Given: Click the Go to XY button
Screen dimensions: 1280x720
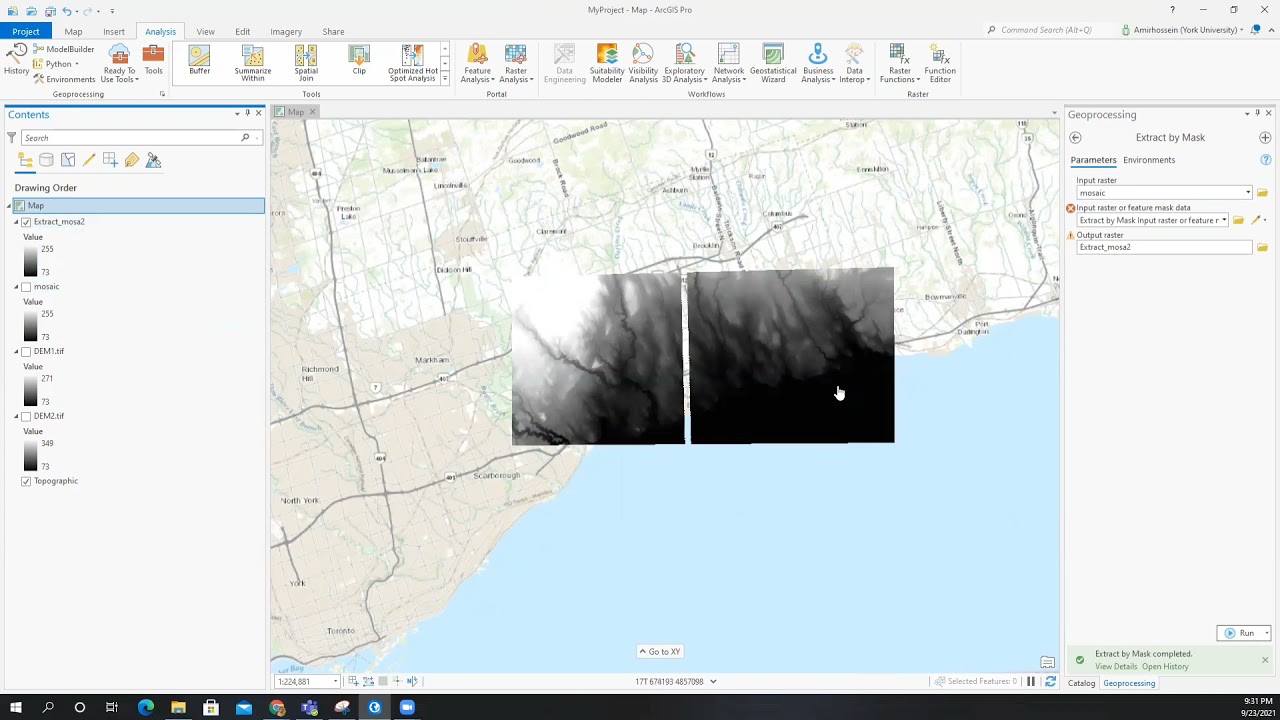Looking at the screenshot, I should pyautogui.click(x=659, y=652).
